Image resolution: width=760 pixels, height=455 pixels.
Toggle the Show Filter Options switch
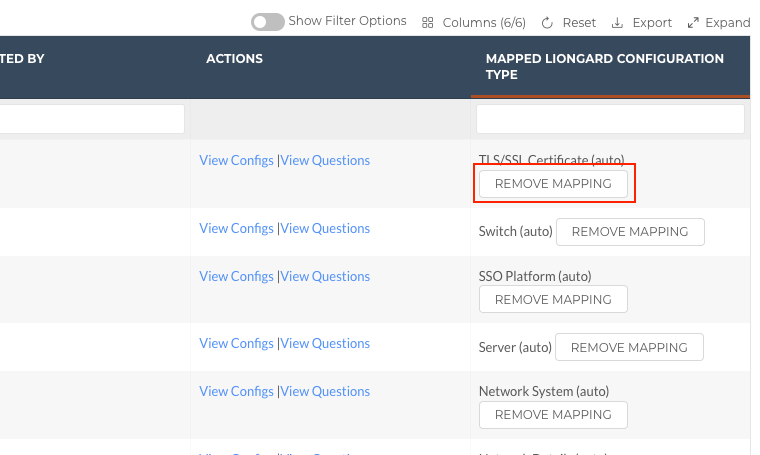(x=268, y=22)
